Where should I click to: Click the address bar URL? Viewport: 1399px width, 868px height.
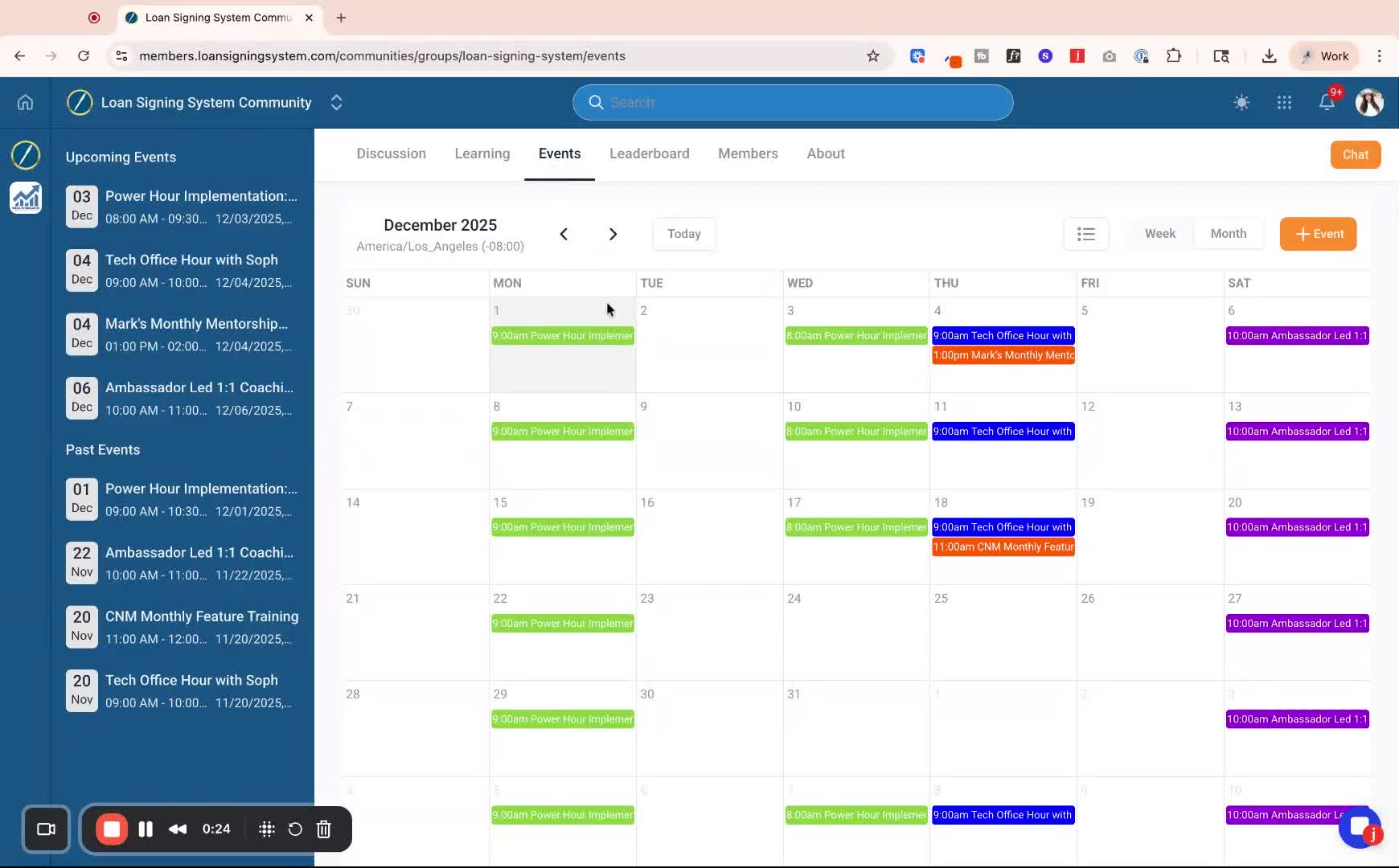pyautogui.click(x=382, y=56)
